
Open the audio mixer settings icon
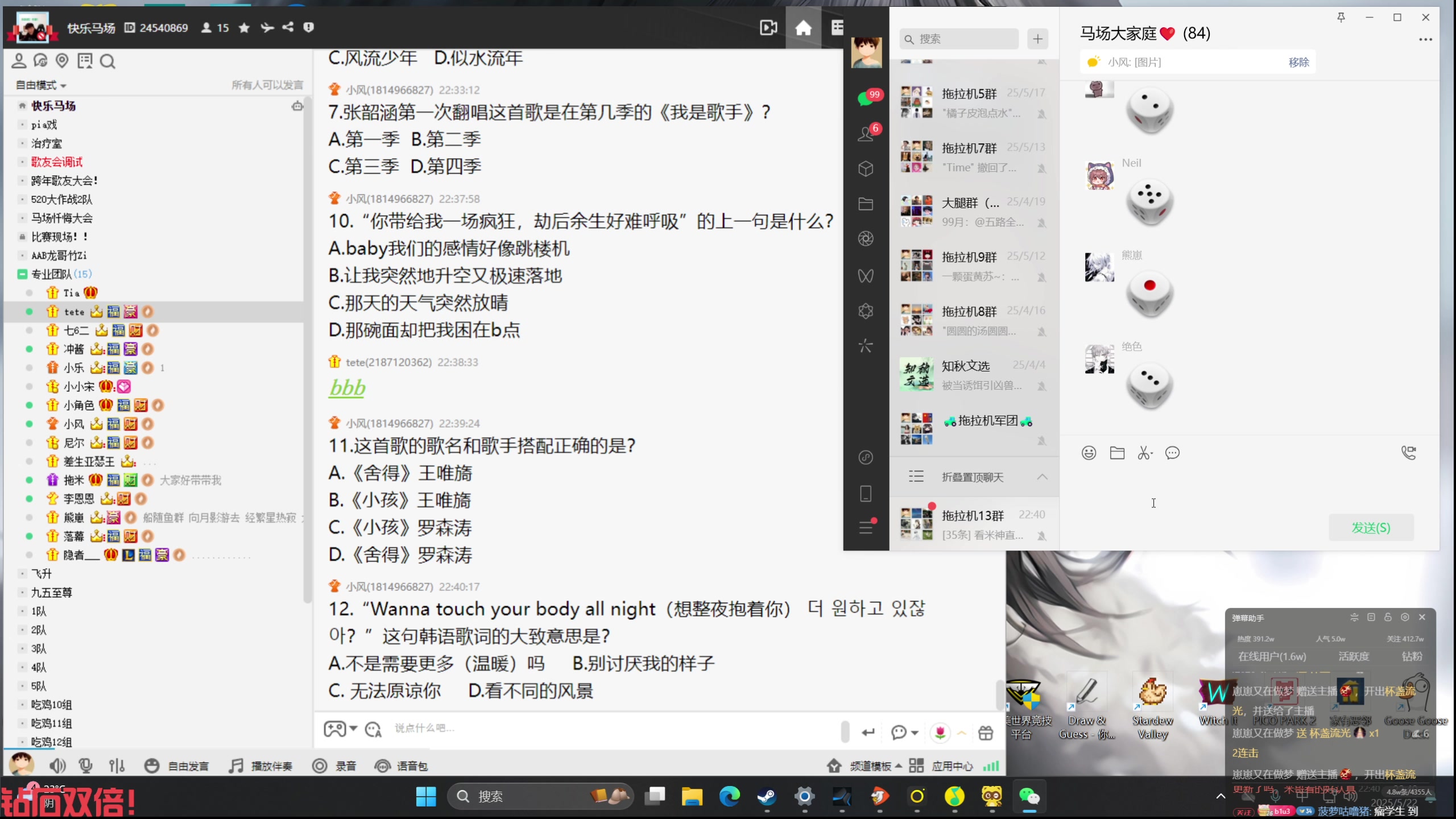click(x=117, y=766)
